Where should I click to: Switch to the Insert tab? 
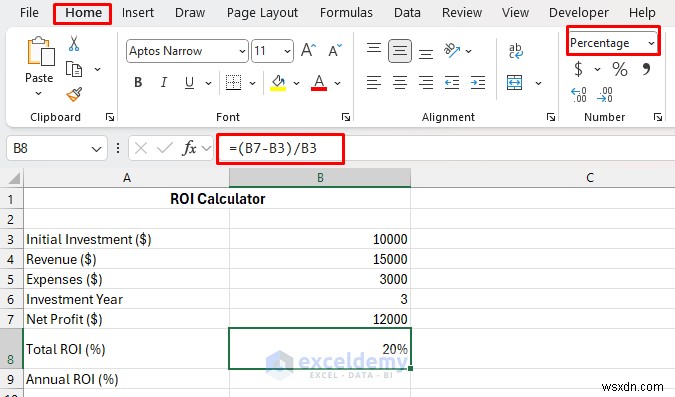tap(138, 12)
